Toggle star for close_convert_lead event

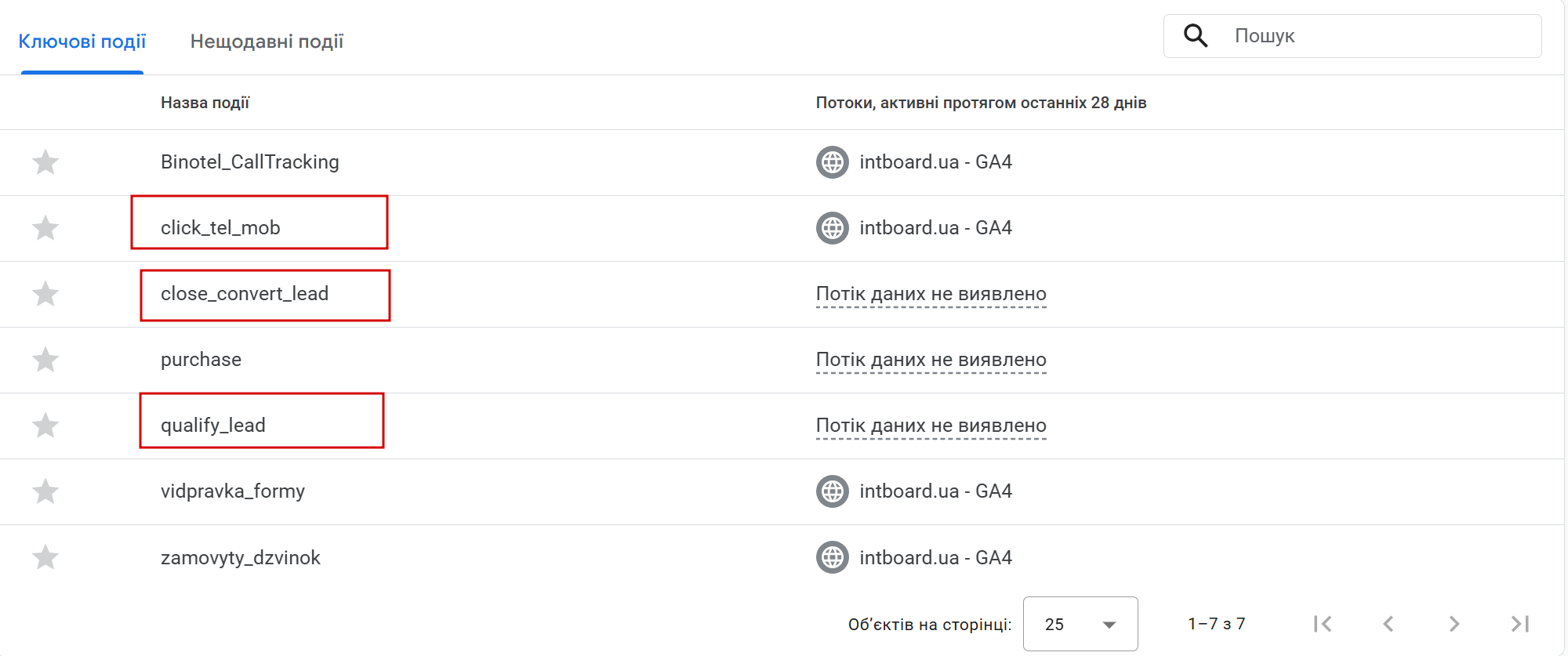tap(45, 294)
